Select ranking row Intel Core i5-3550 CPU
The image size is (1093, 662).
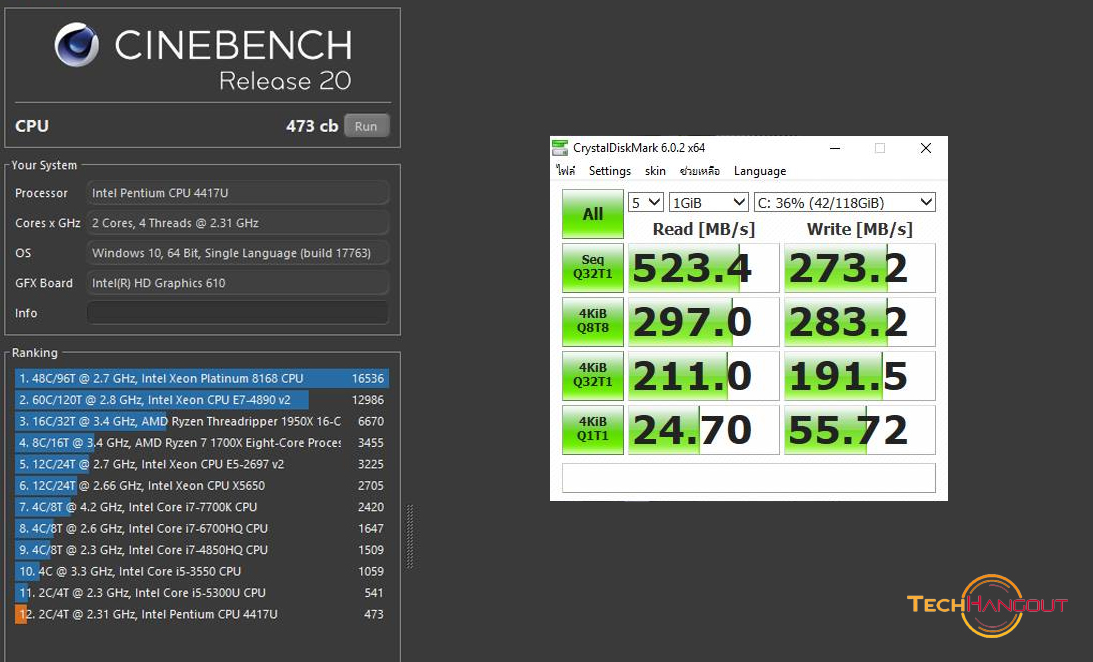[x=201, y=571]
